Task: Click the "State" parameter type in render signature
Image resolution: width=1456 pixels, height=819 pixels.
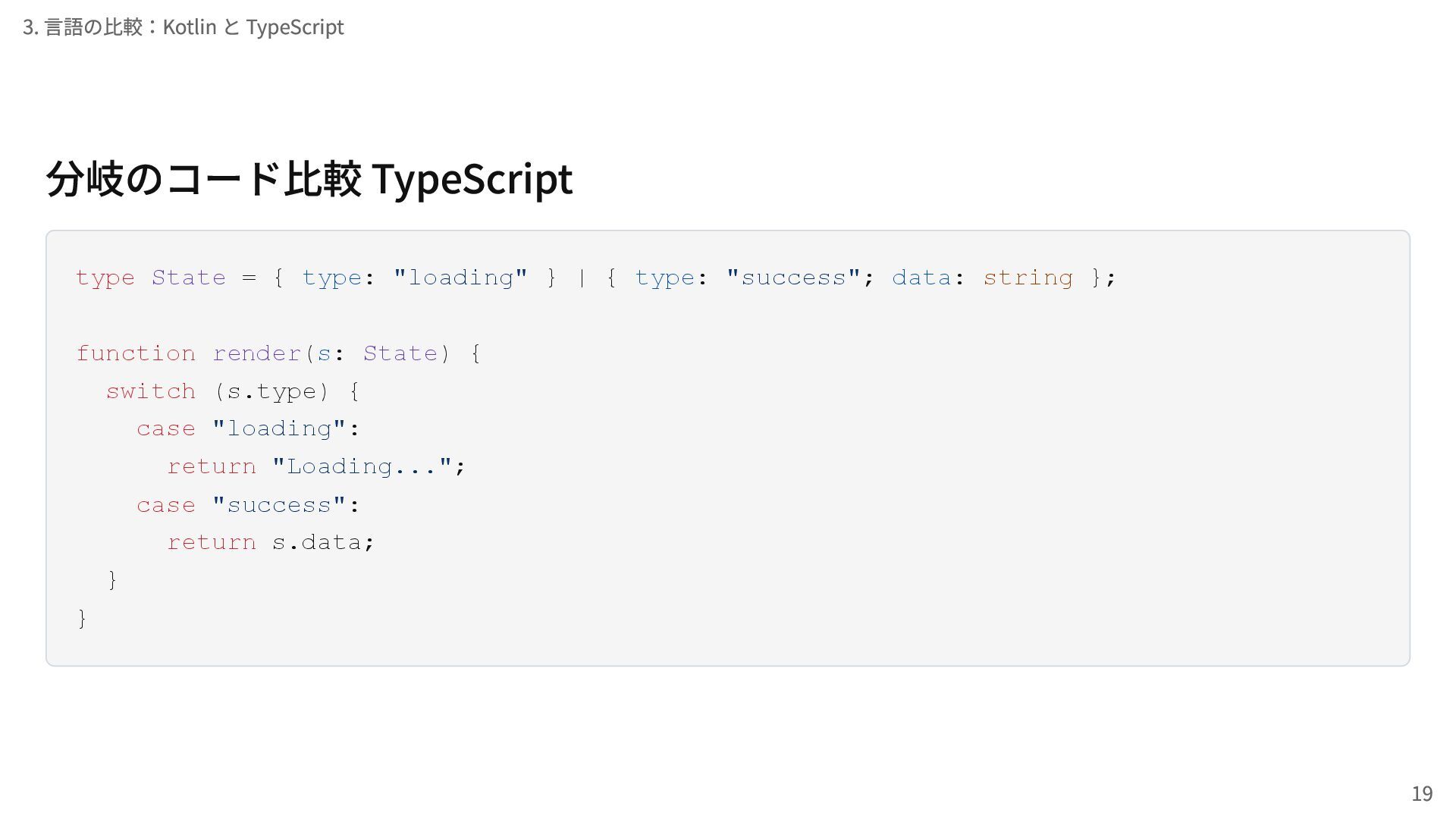Action: point(400,353)
